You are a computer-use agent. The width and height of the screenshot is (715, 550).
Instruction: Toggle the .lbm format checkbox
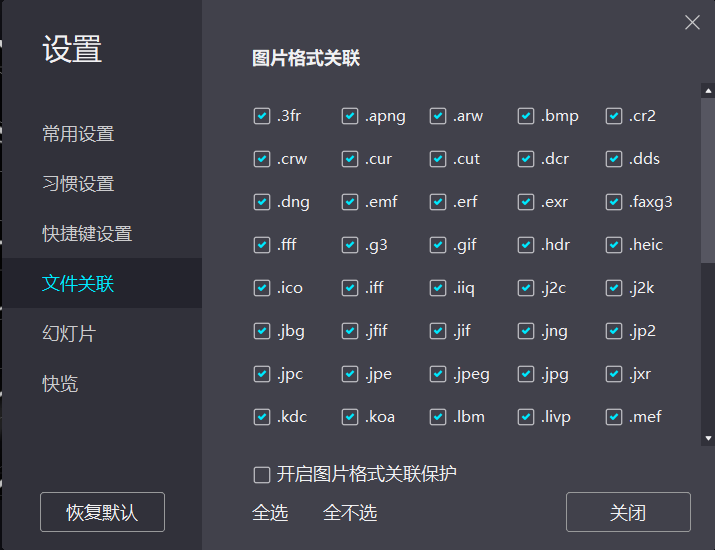pyautogui.click(x=438, y=417)
